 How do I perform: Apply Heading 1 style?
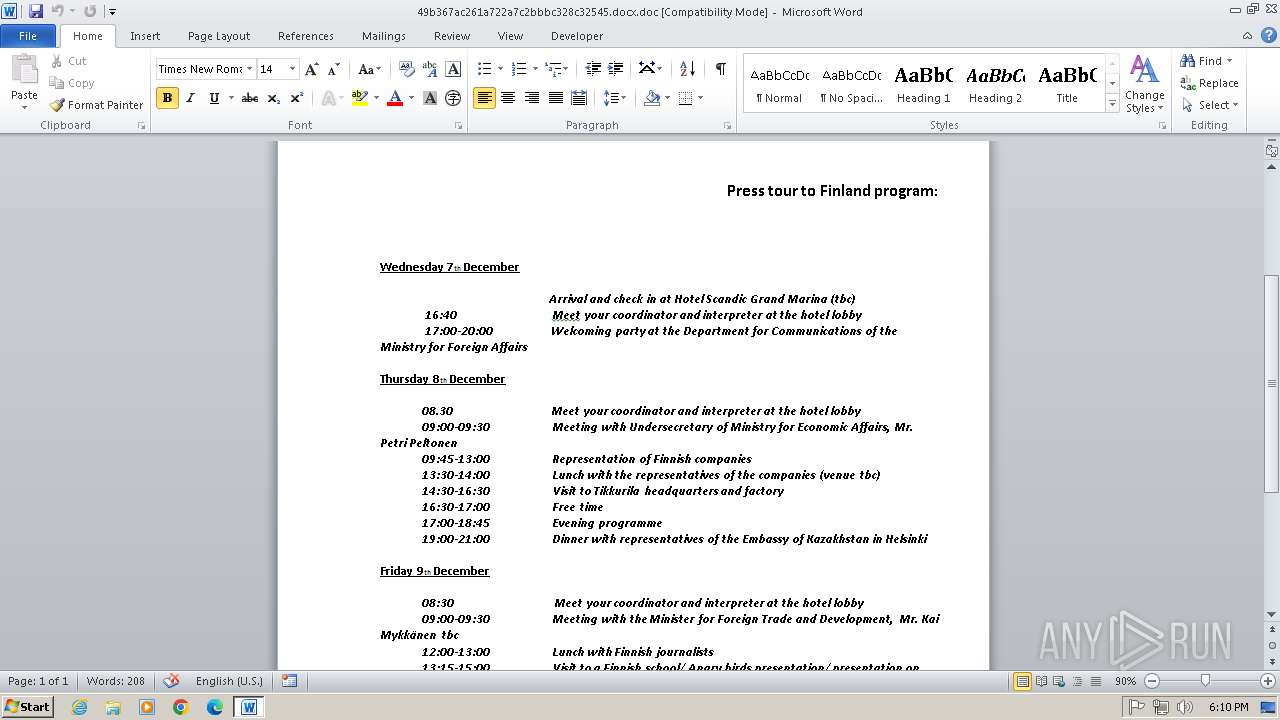point(923,84)
